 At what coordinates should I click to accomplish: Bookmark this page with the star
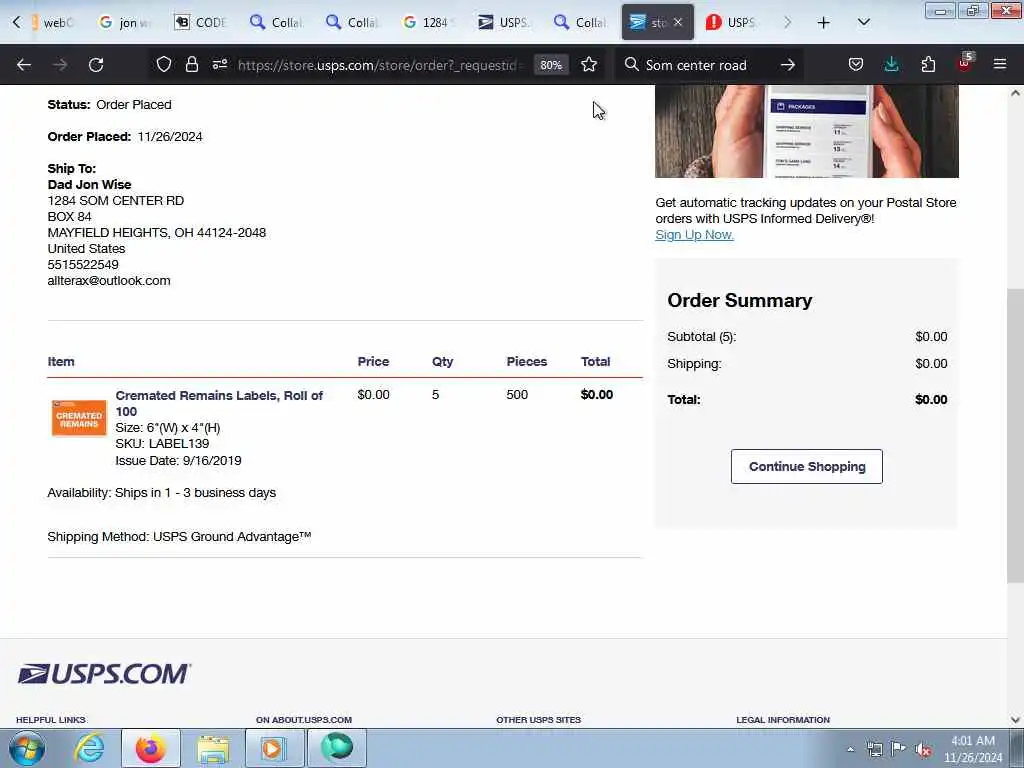pyautogui.click(x=589, y=64)
